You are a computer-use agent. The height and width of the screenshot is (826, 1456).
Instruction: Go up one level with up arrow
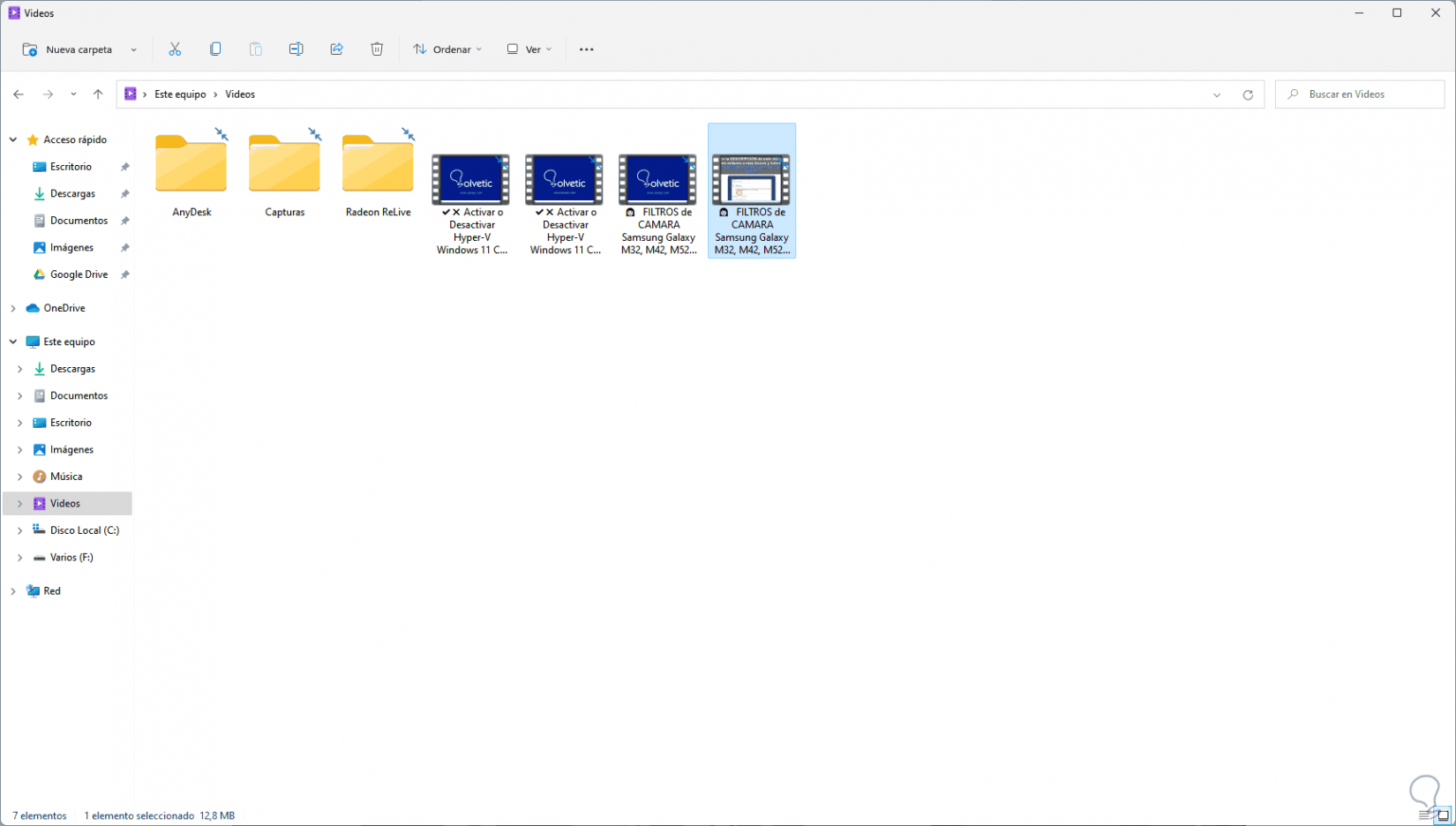[98, 94]
